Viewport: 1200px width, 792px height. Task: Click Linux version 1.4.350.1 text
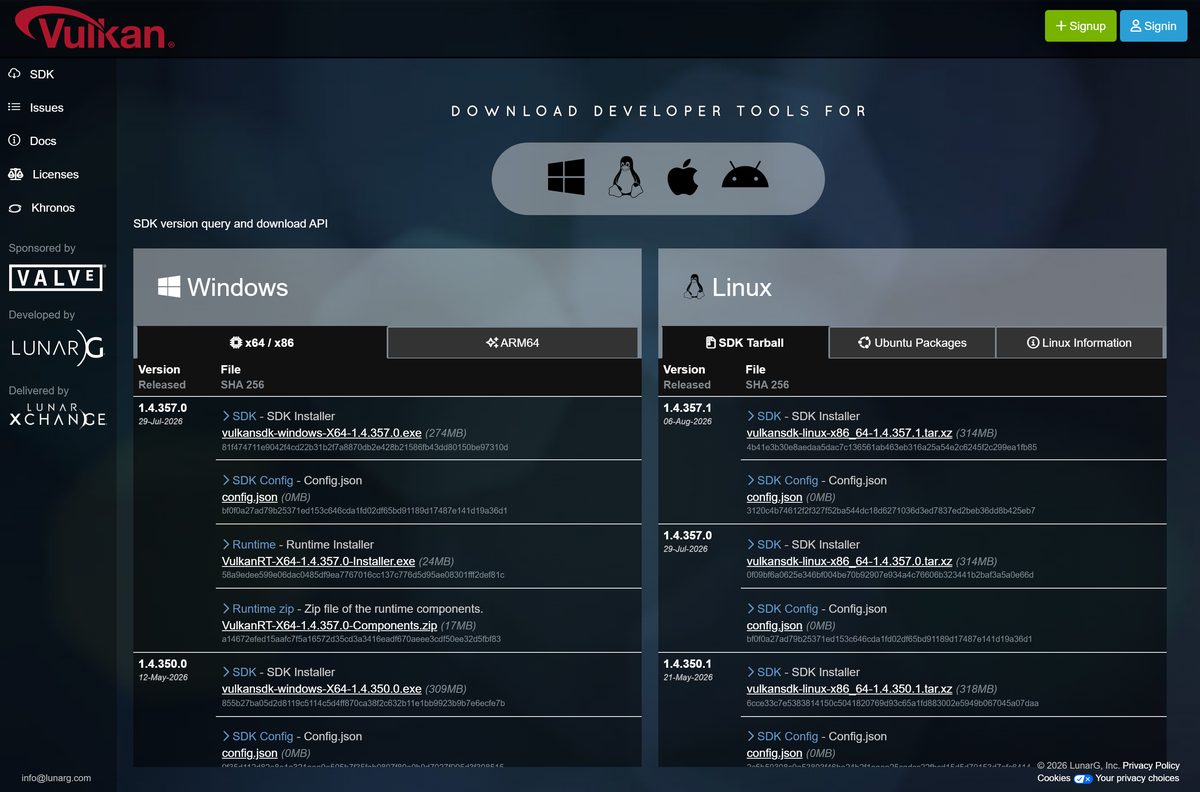point(687,664)
